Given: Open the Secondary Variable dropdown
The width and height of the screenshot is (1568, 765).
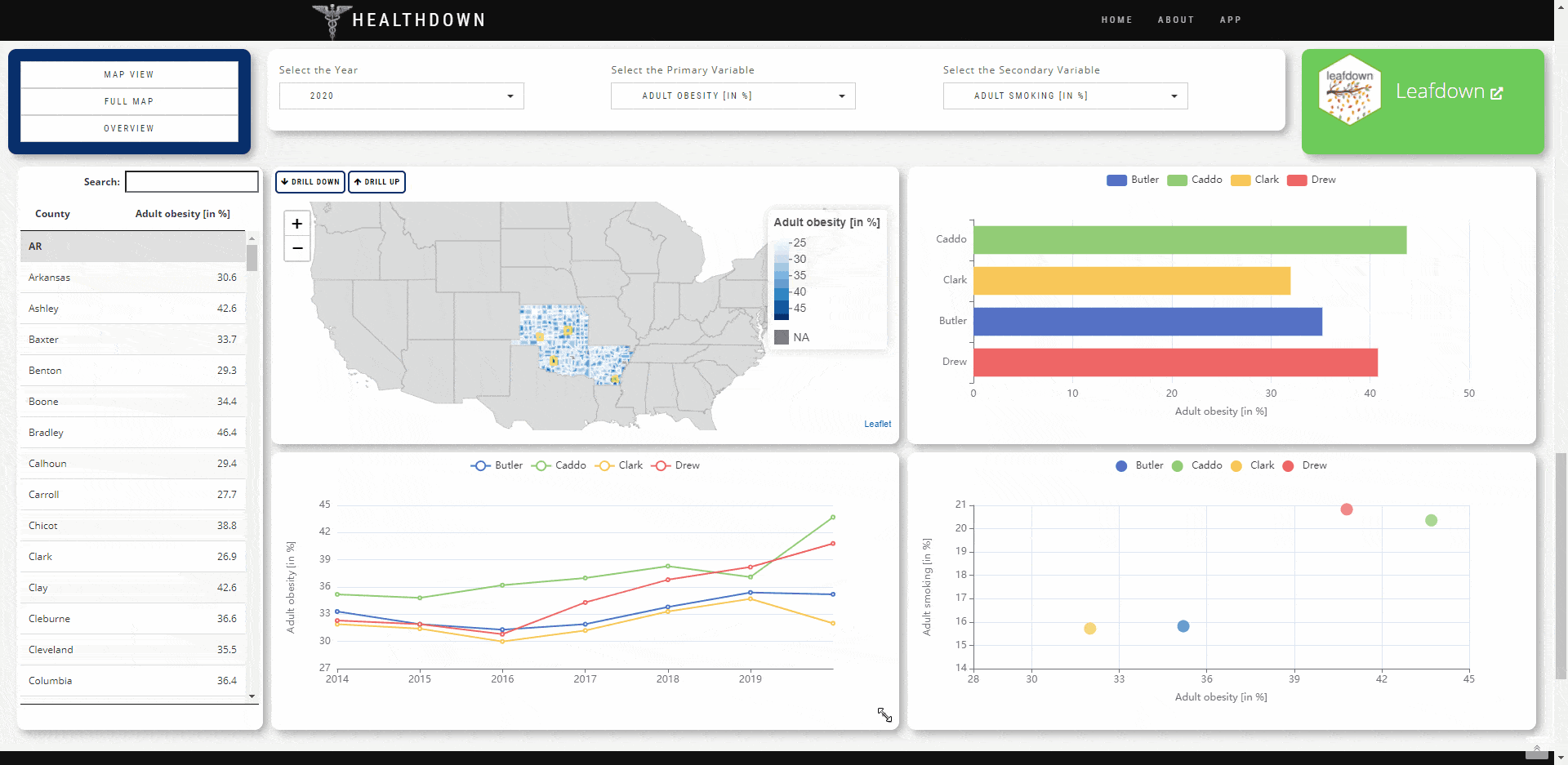Looking at the screenshot, I should [x=1065, y=96].
